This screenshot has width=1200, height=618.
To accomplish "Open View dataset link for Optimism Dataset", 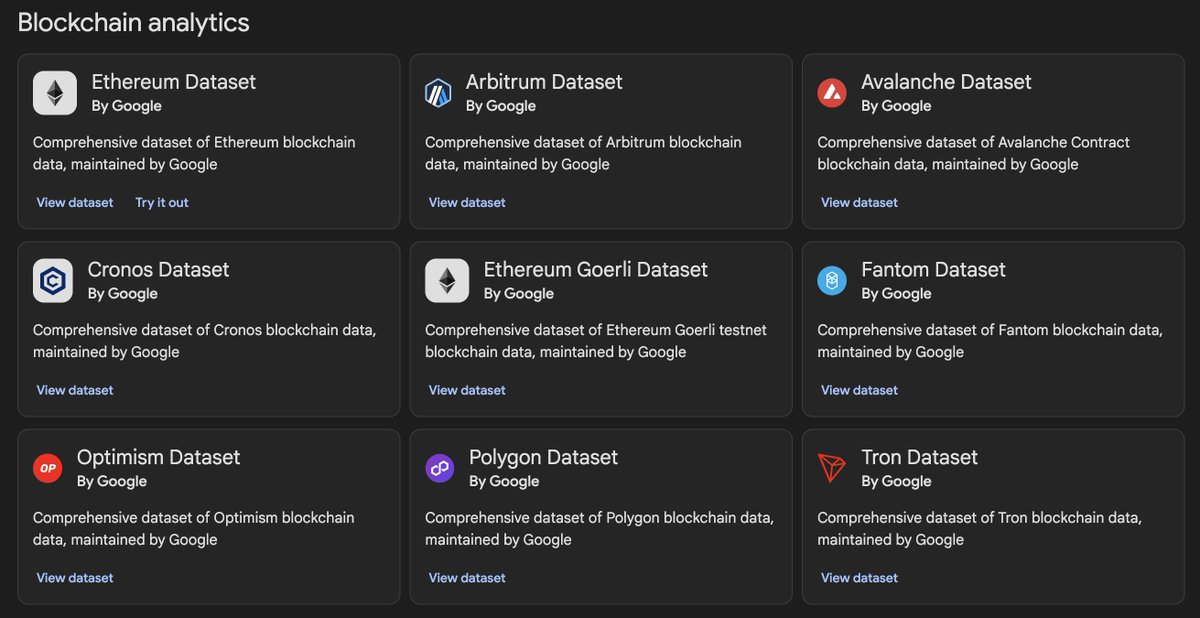I will click(x=75, y=577).
